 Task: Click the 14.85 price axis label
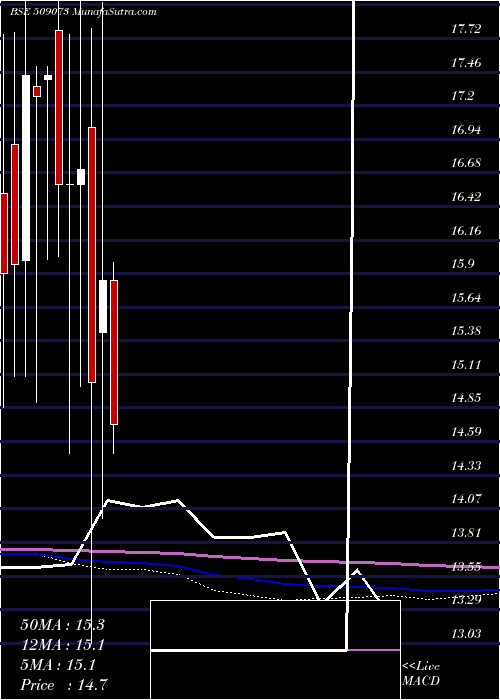[466, 398]
